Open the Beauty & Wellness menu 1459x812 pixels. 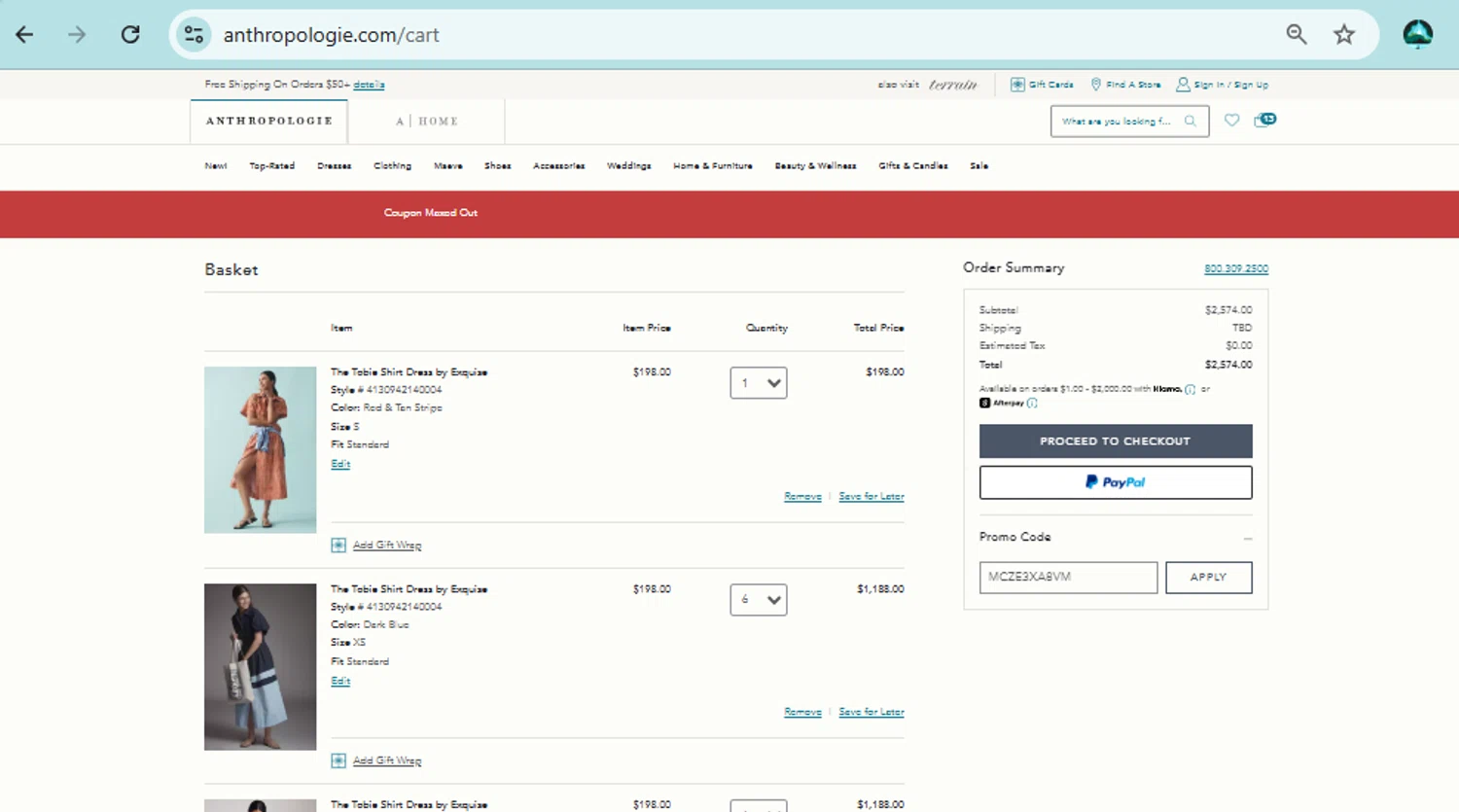[x=815, y=166]
